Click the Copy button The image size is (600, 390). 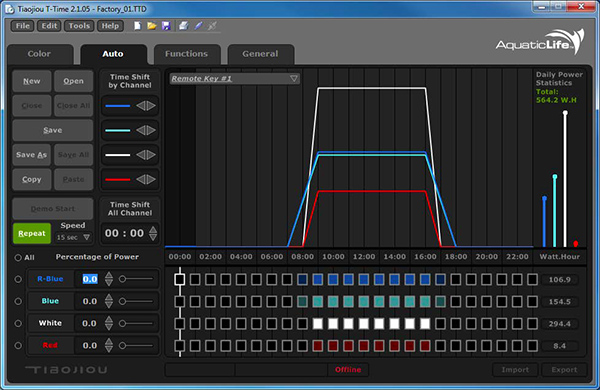click(x=32, y=179)
